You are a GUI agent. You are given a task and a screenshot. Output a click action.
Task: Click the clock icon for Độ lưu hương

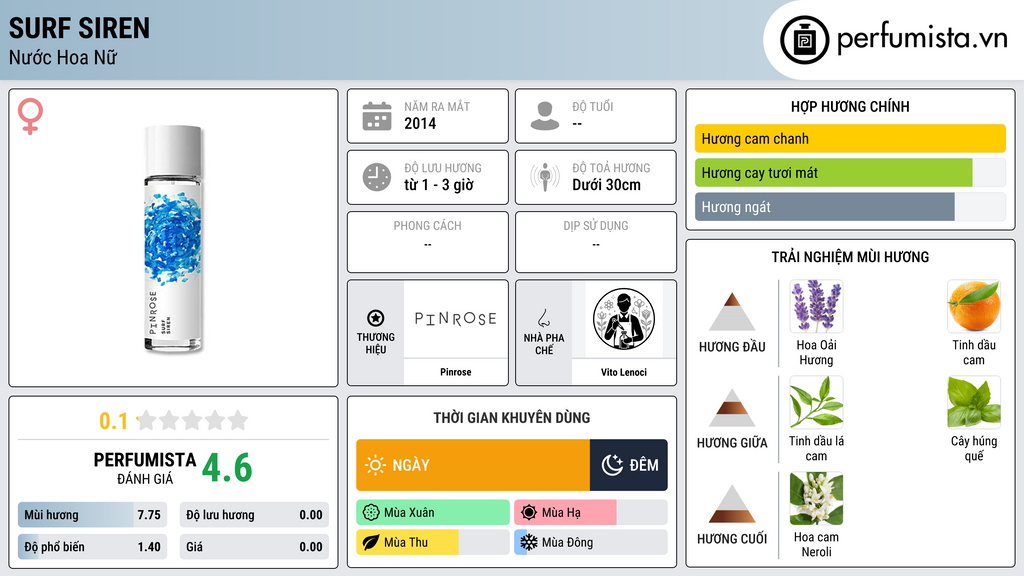click(x=377, y=177)
